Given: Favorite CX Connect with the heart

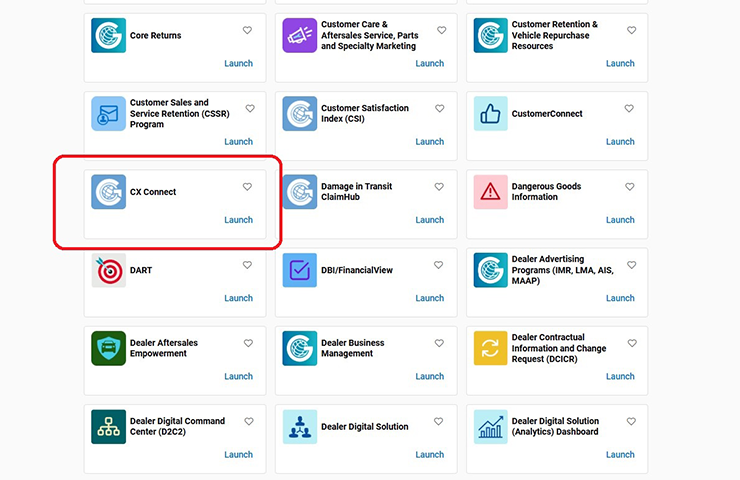Looking at the screenshot, I should [x=247, y=187].
